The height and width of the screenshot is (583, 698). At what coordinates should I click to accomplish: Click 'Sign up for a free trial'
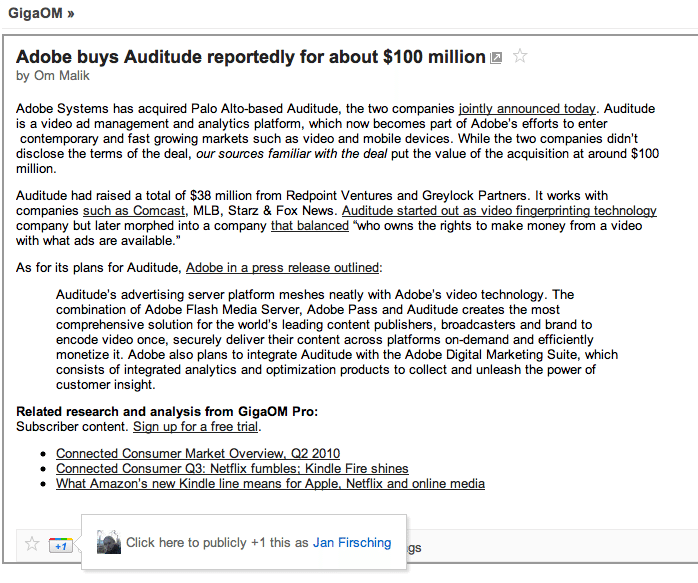pyautogui.click(x=195, y=426)
